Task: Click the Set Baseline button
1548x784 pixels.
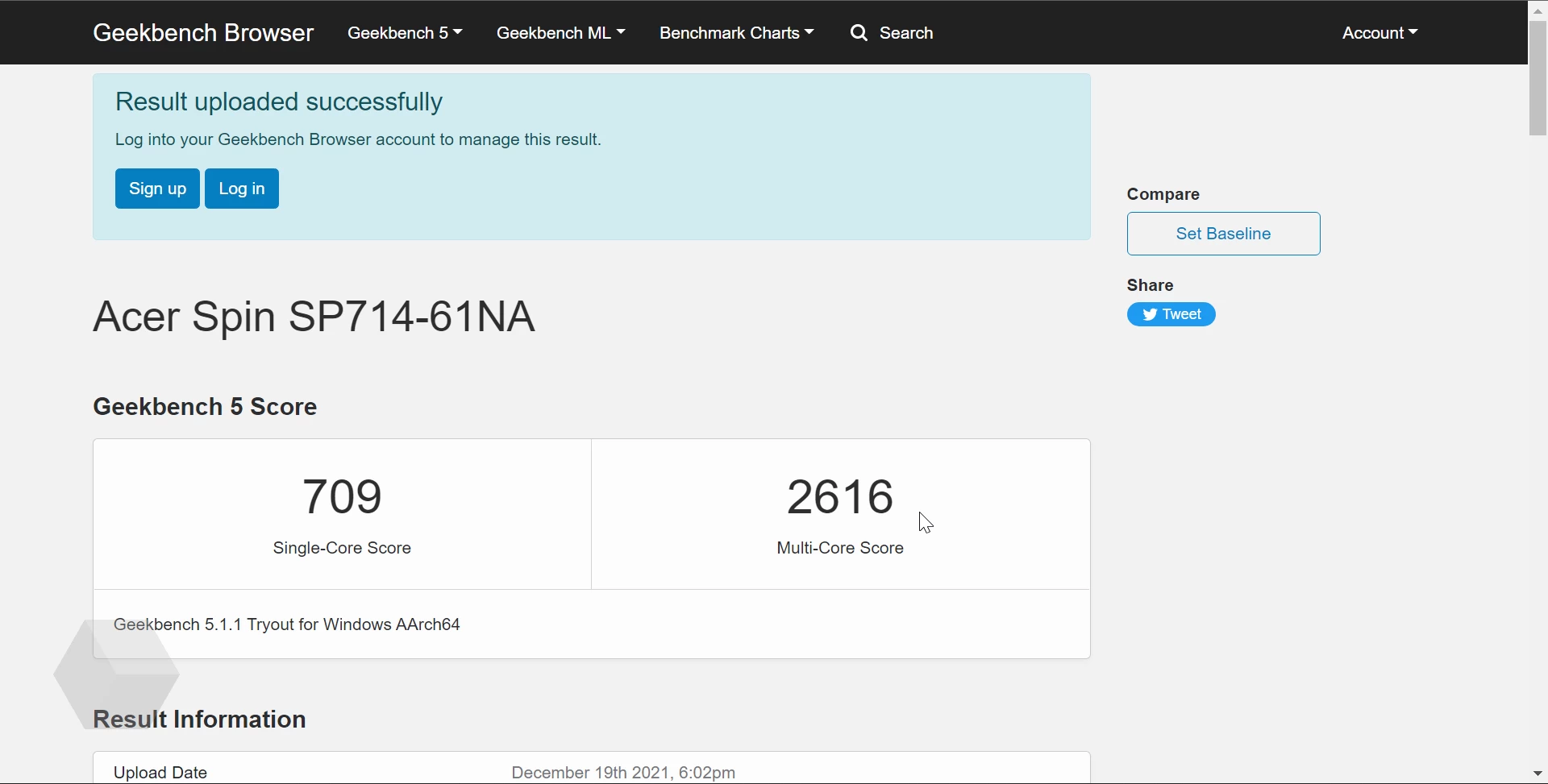Action: point(1223,234)
